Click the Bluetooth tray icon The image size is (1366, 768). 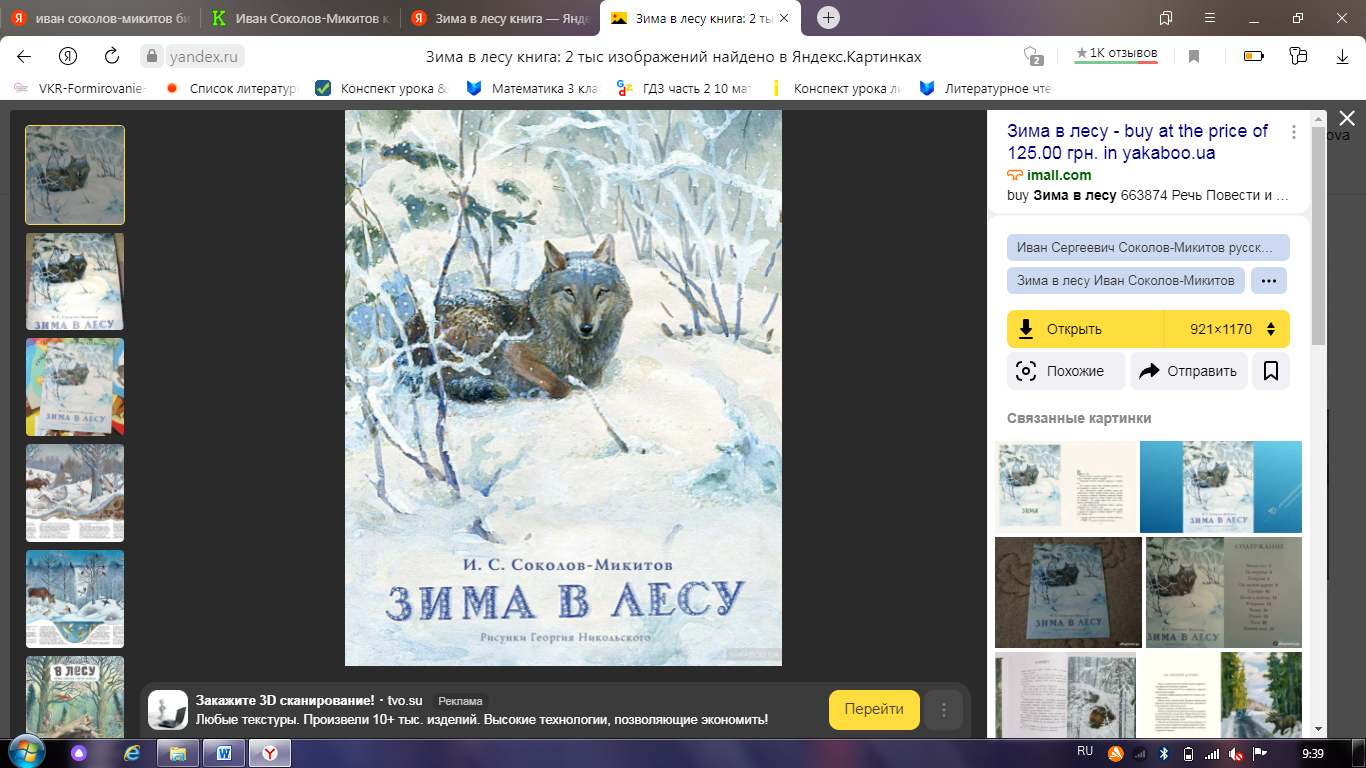(1164, 753)
